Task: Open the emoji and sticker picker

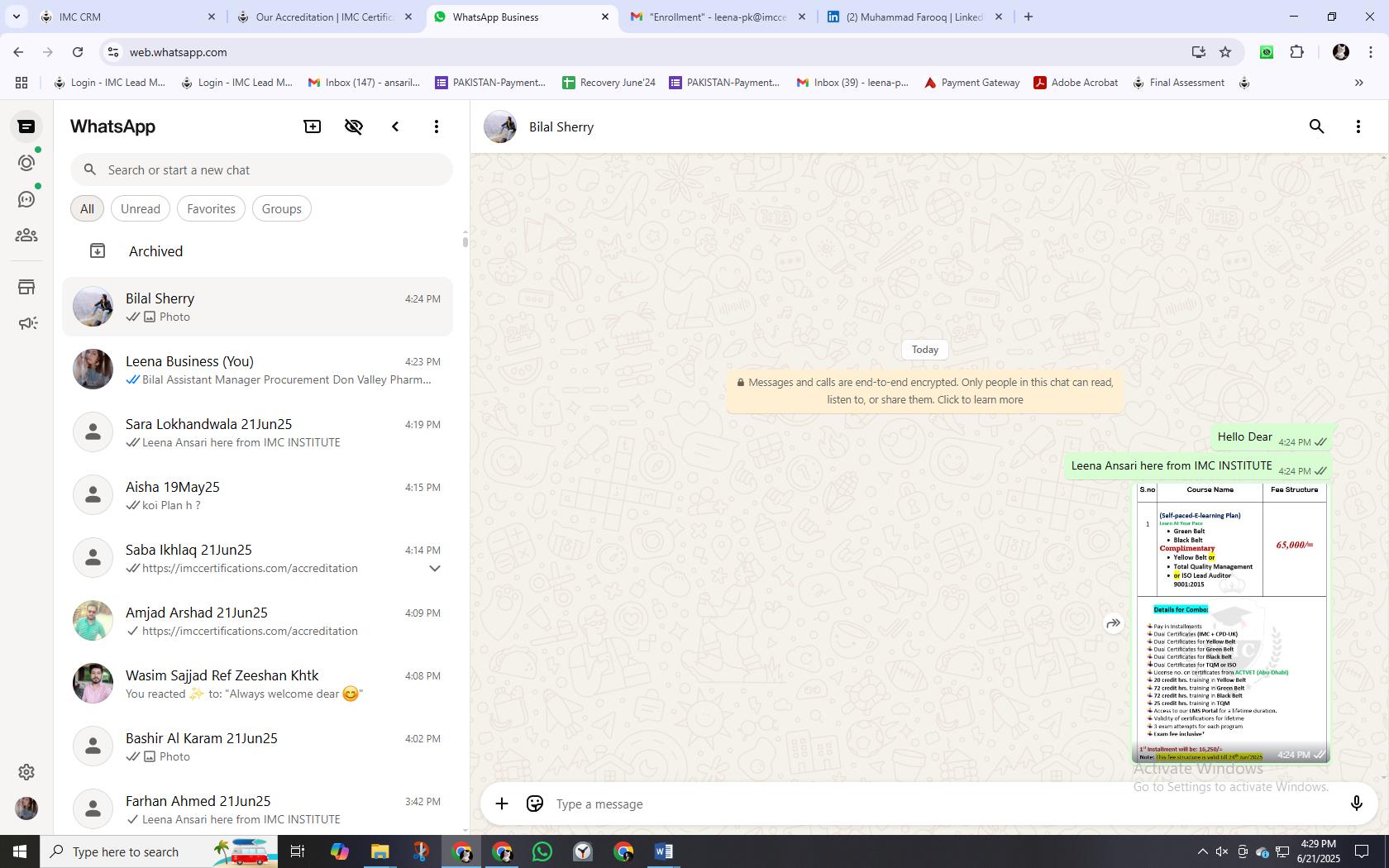Action: (535, 804)
